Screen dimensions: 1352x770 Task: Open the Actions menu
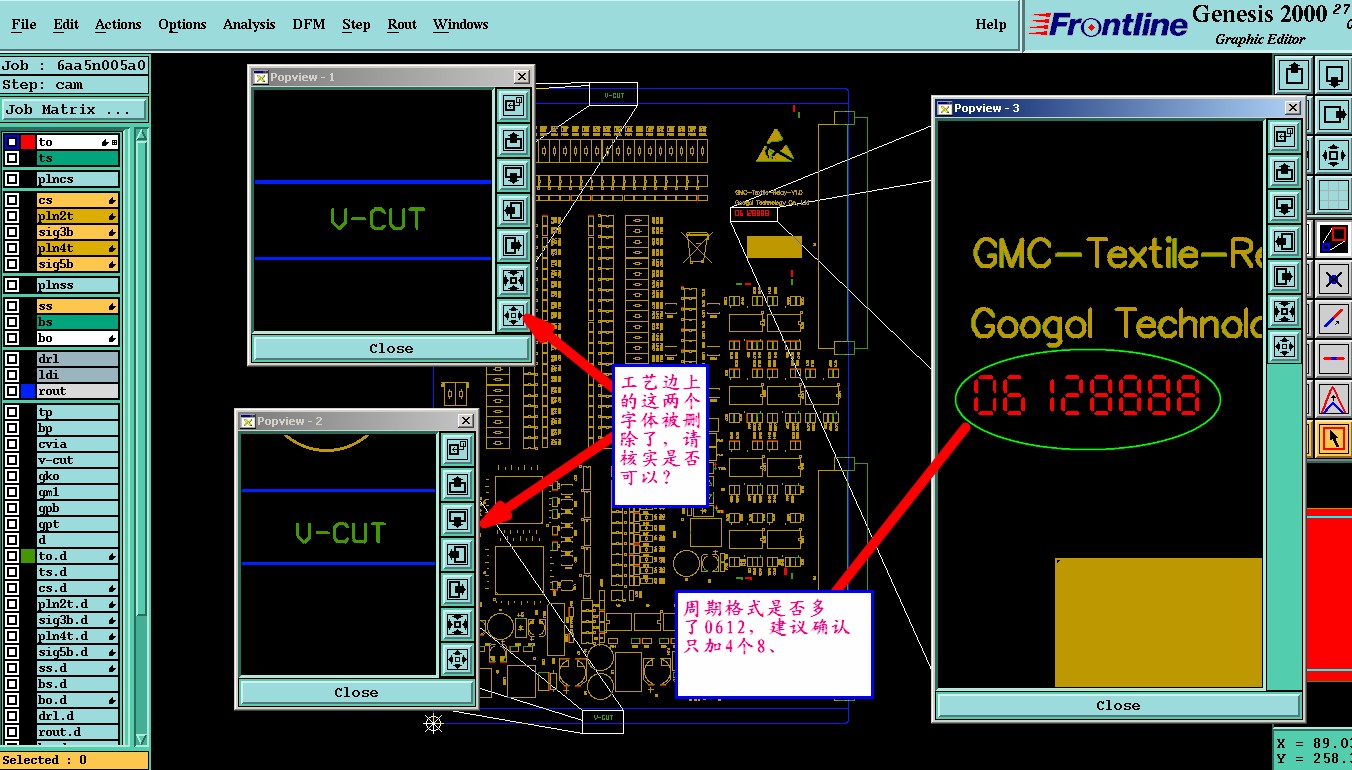tap(118, 24)
